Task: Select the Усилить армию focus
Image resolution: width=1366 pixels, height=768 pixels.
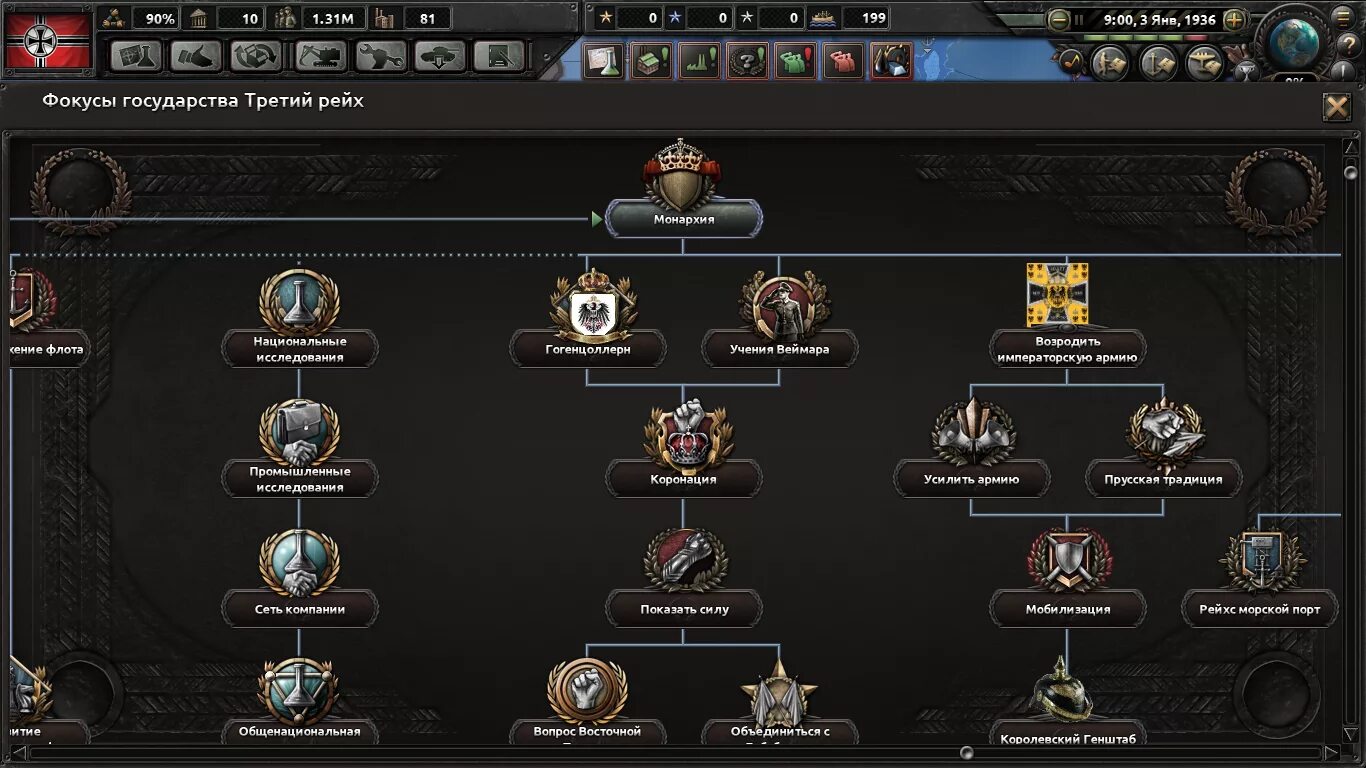Action: click(972, 479)
